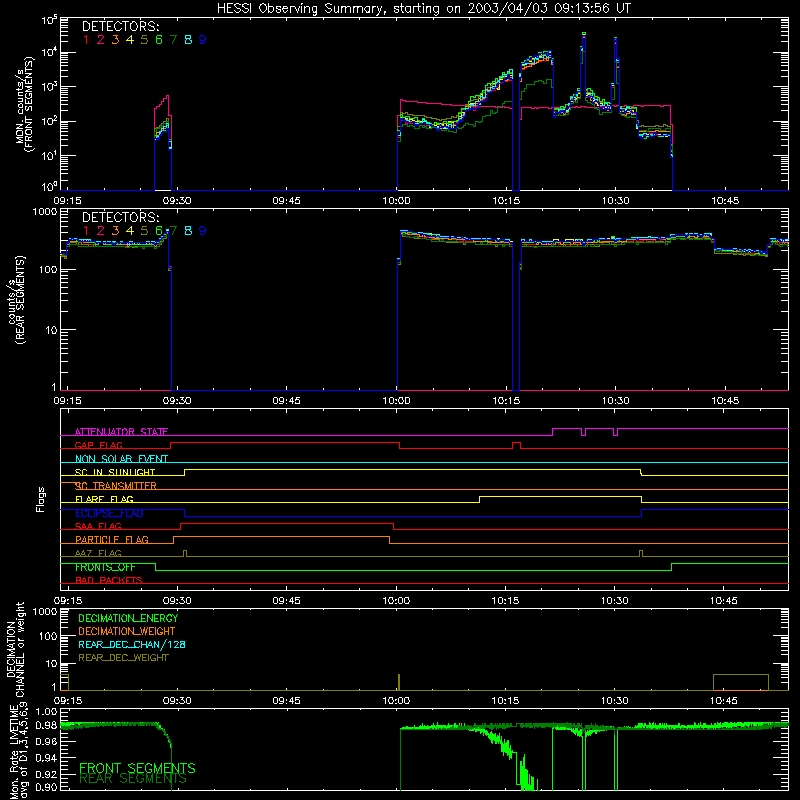
Task: Pick detector 9 in front segments legend
Action: [x=203, y=40]
